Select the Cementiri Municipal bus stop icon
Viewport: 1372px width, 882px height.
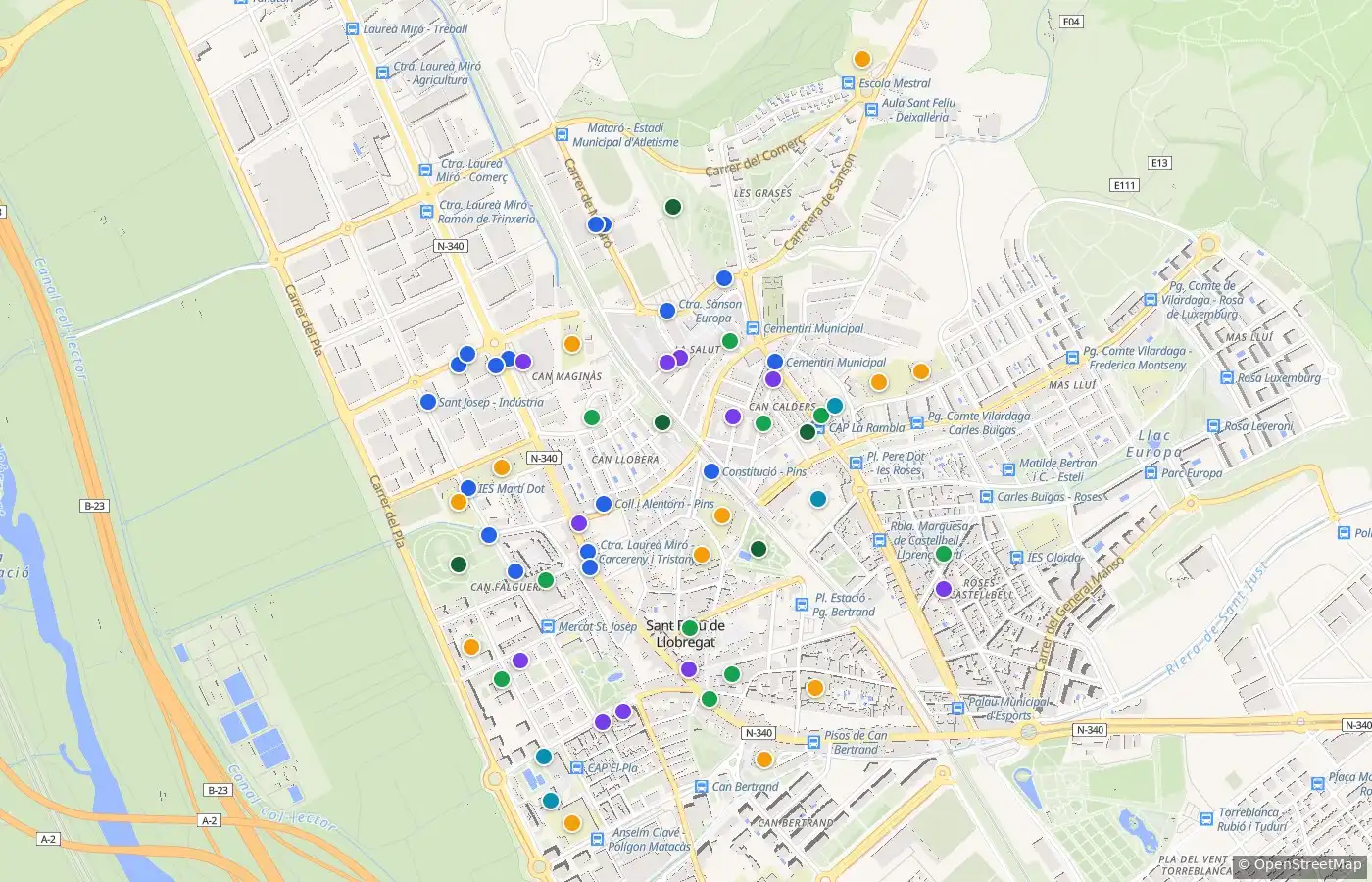tap(753, 328)
